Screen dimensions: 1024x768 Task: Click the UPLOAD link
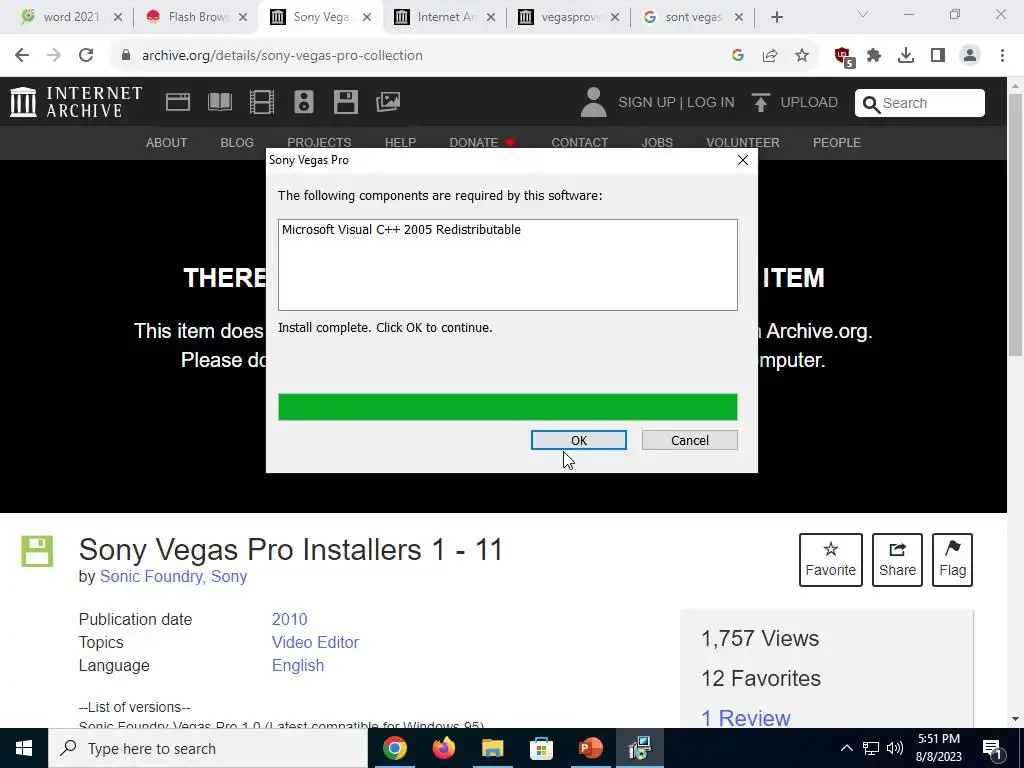click(808, 103)
